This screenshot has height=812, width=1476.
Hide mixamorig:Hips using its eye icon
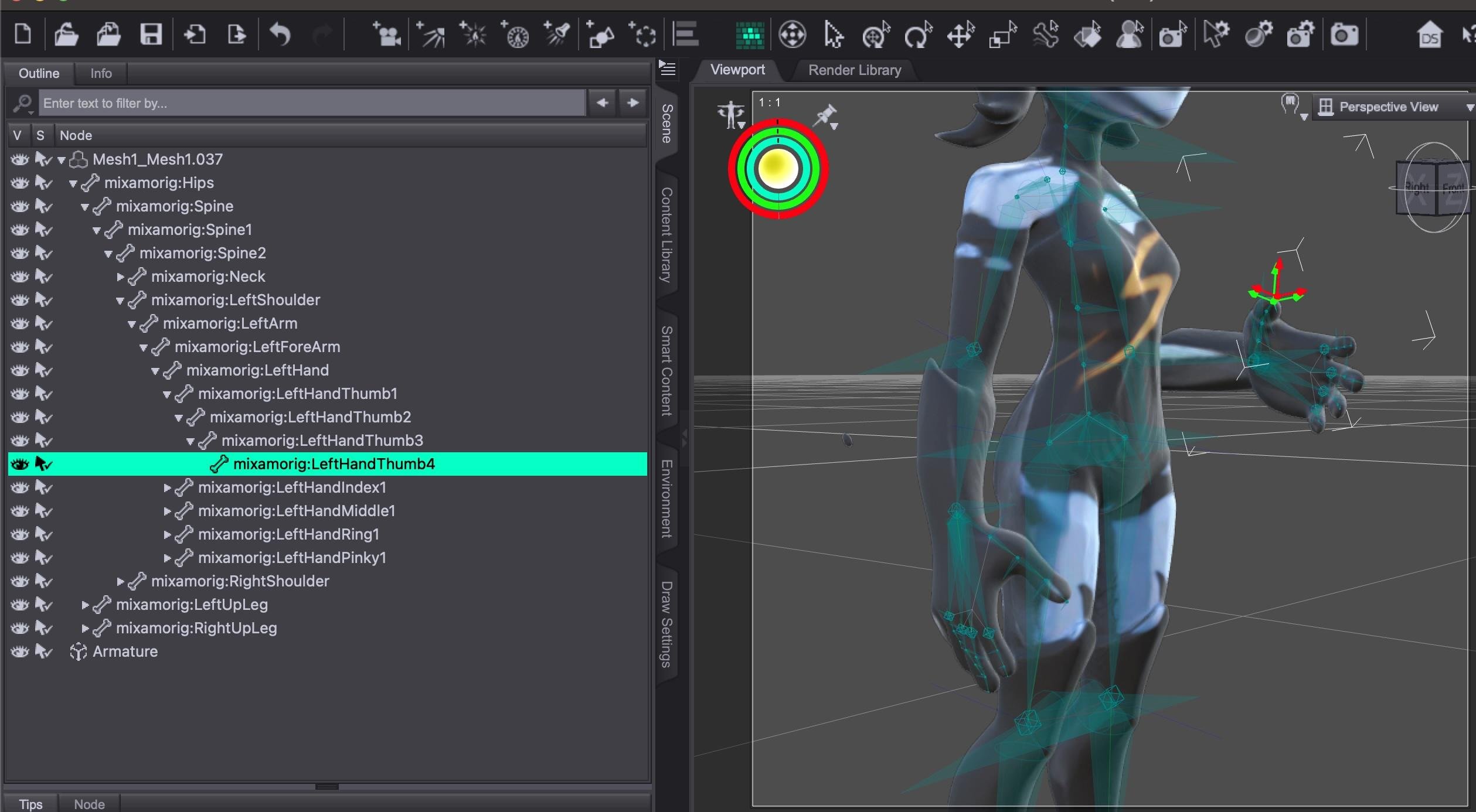coord(19,183)
